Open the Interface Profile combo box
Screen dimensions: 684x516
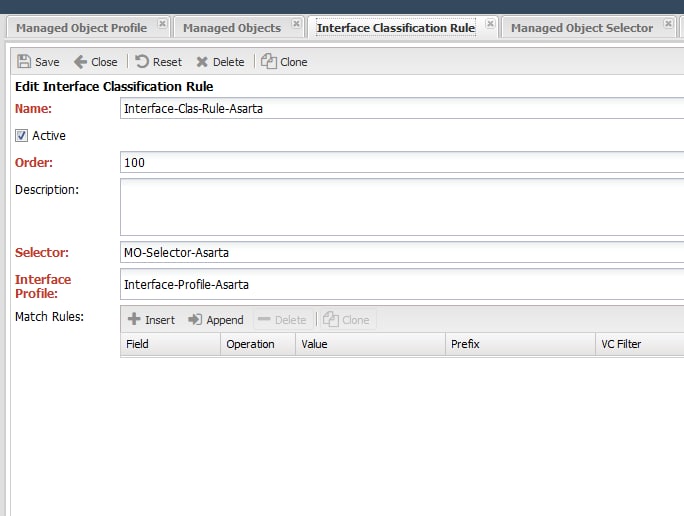point(402,284)
